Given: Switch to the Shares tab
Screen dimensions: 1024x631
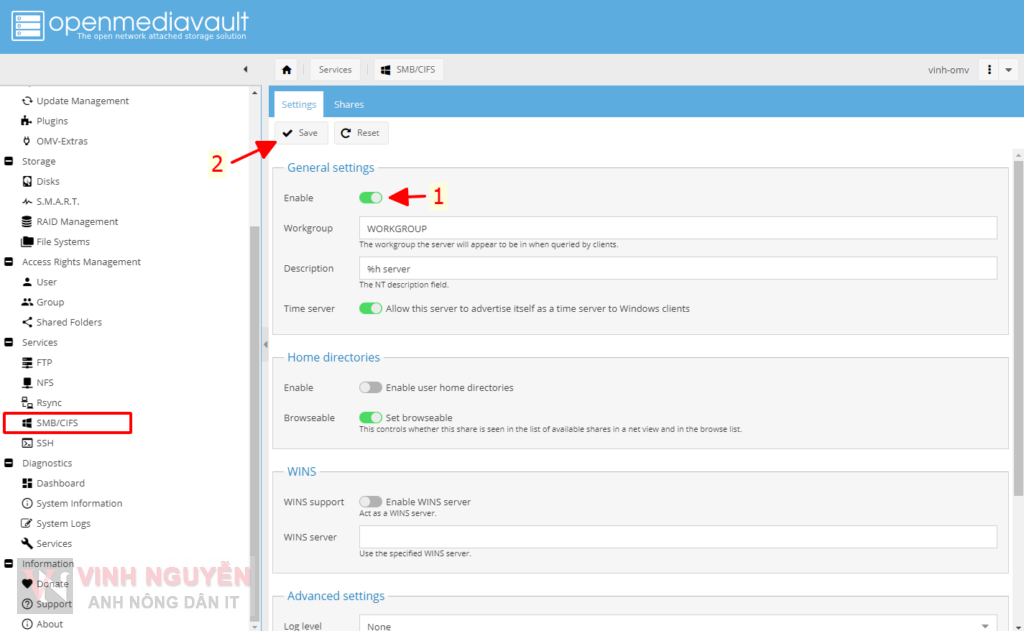Looking at the screenshot, I should tap(348, 103).
